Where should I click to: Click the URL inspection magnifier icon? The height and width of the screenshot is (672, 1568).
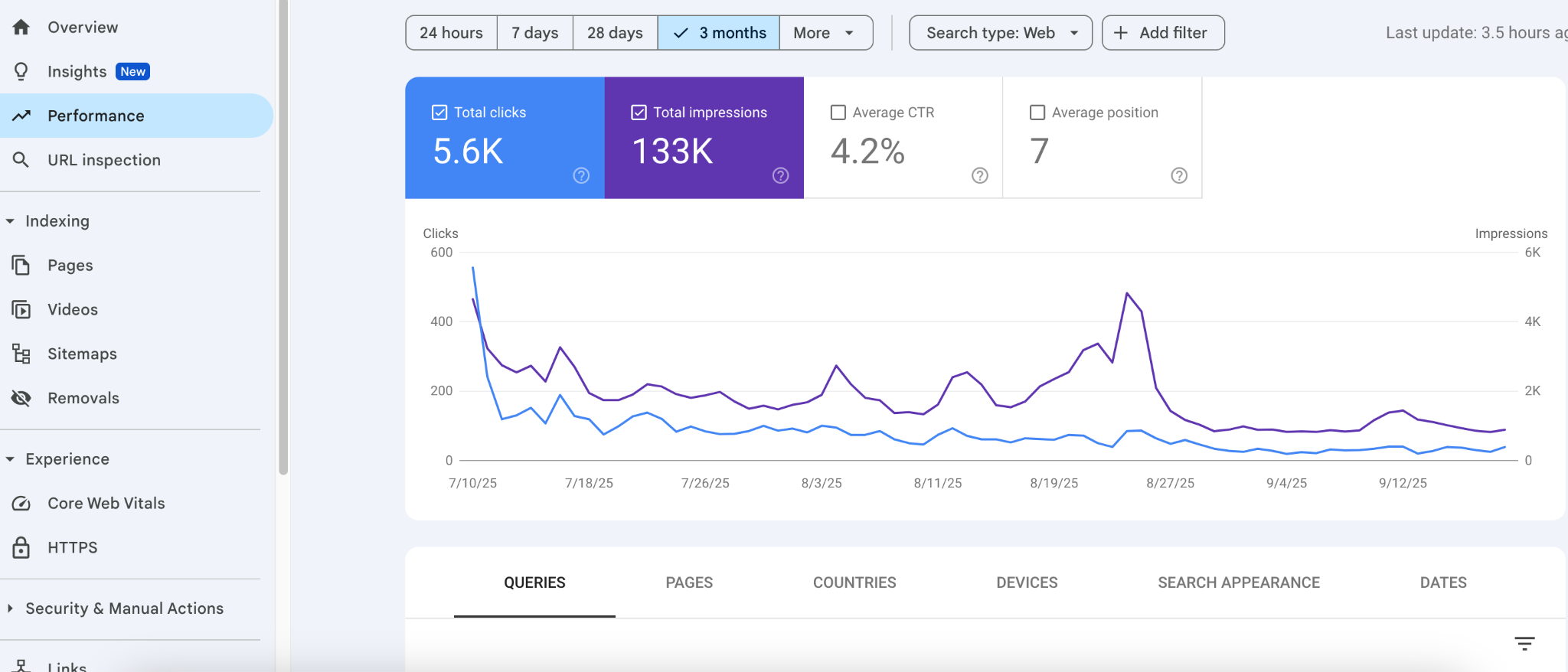coord(21,160)
